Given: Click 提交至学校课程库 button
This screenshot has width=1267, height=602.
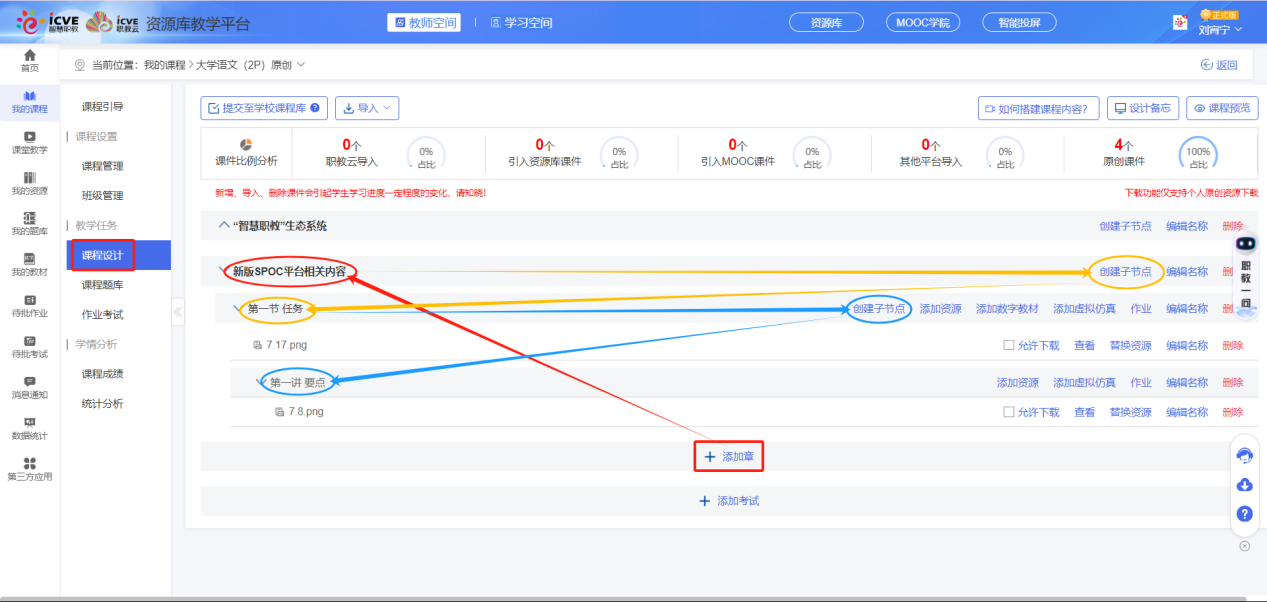Looking at the screenshot, I should pyautogui.click(x=264, y=108).
